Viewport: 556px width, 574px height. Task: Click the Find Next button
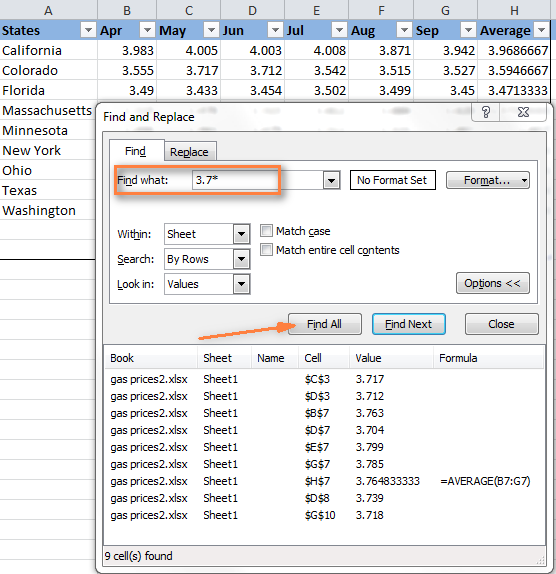pyautogui.click(x=408, y=324)
